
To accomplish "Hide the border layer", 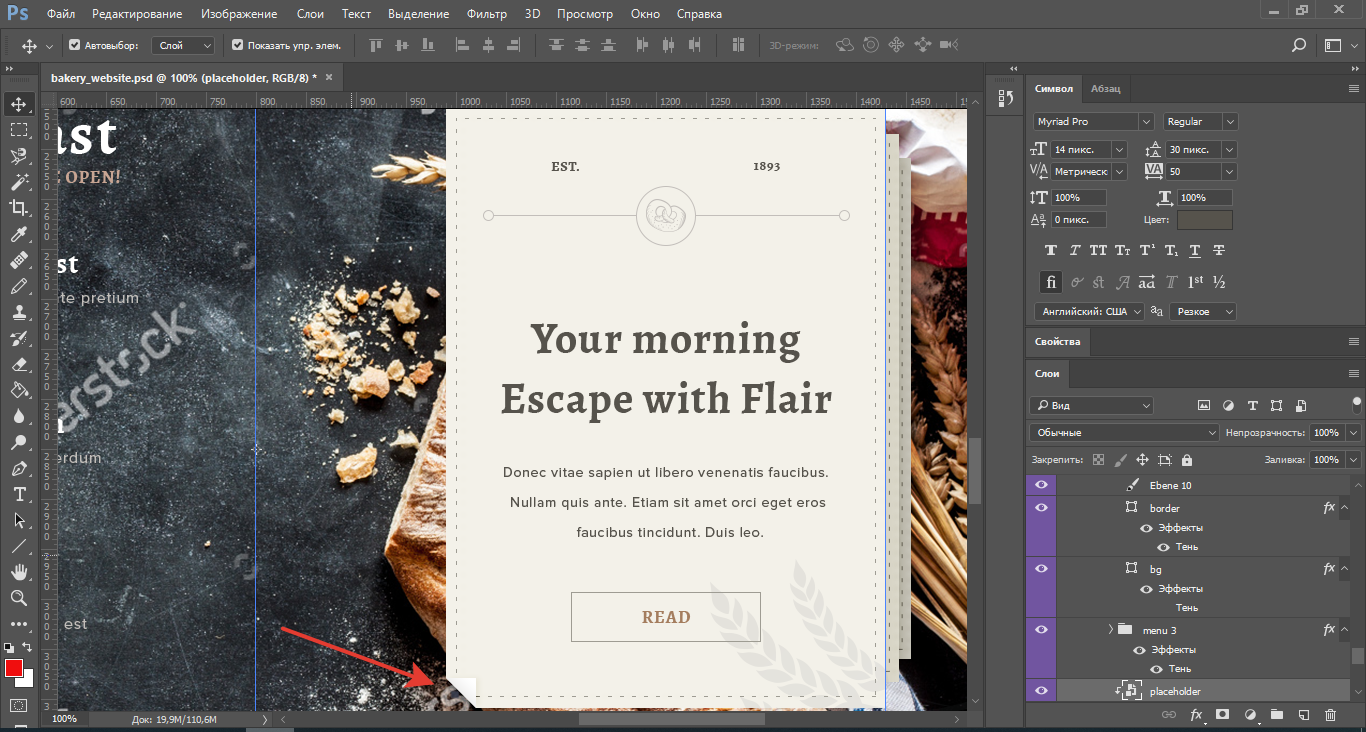I will 1041,508.
